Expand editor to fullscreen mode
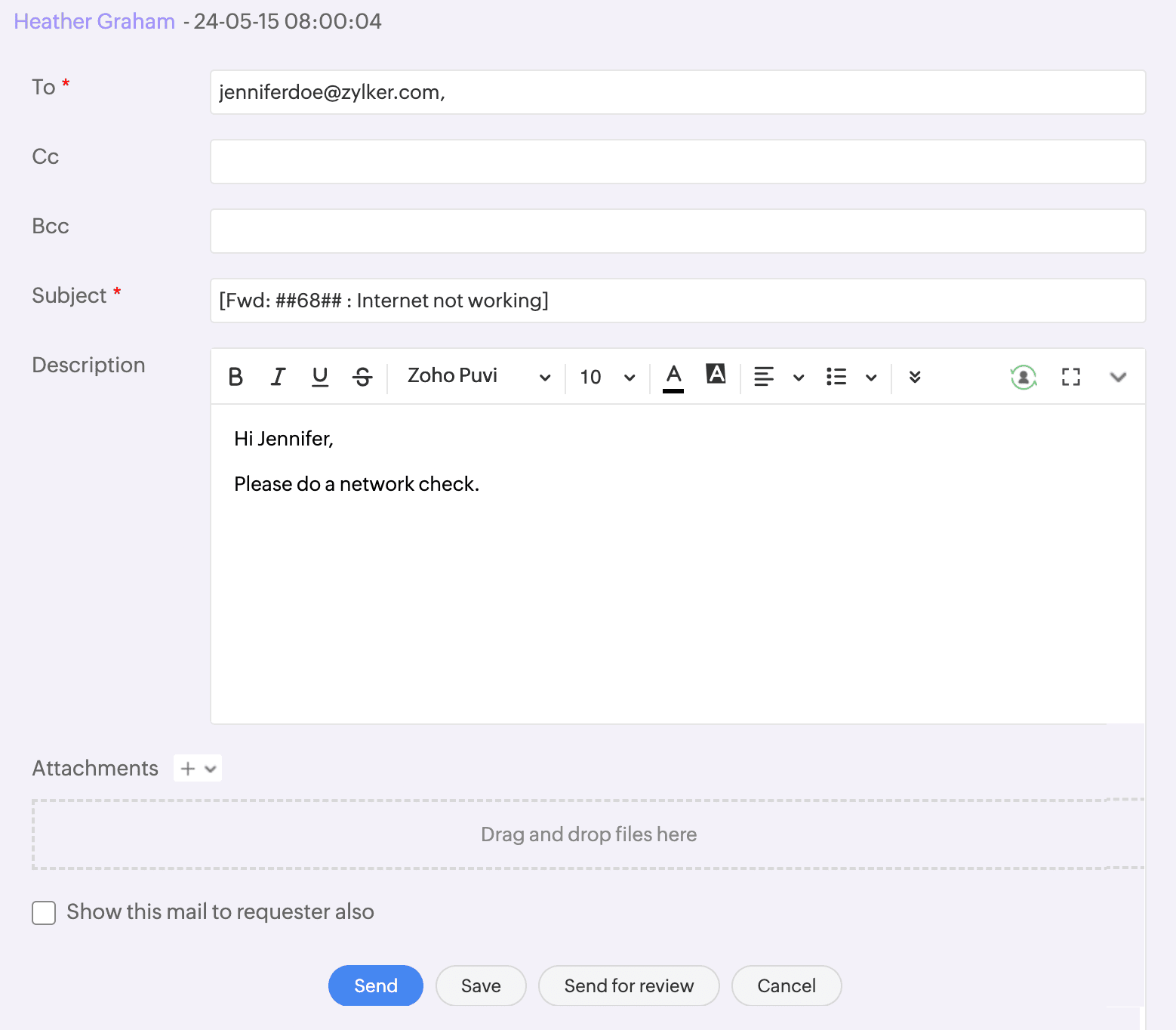The height and width of the screenshot is (1030, 1176). pos(1070,376)
